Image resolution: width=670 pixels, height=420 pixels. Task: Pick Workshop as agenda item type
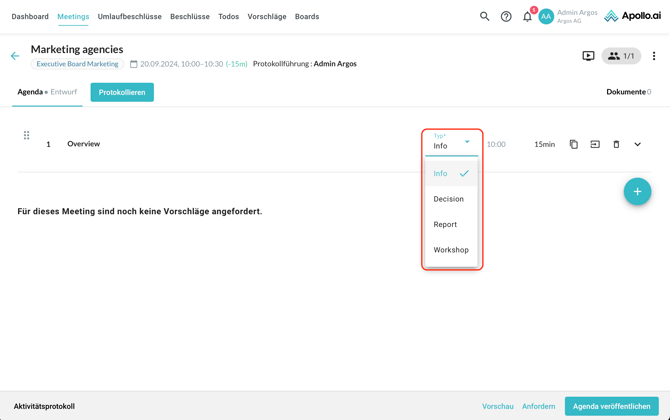[451, 250]
